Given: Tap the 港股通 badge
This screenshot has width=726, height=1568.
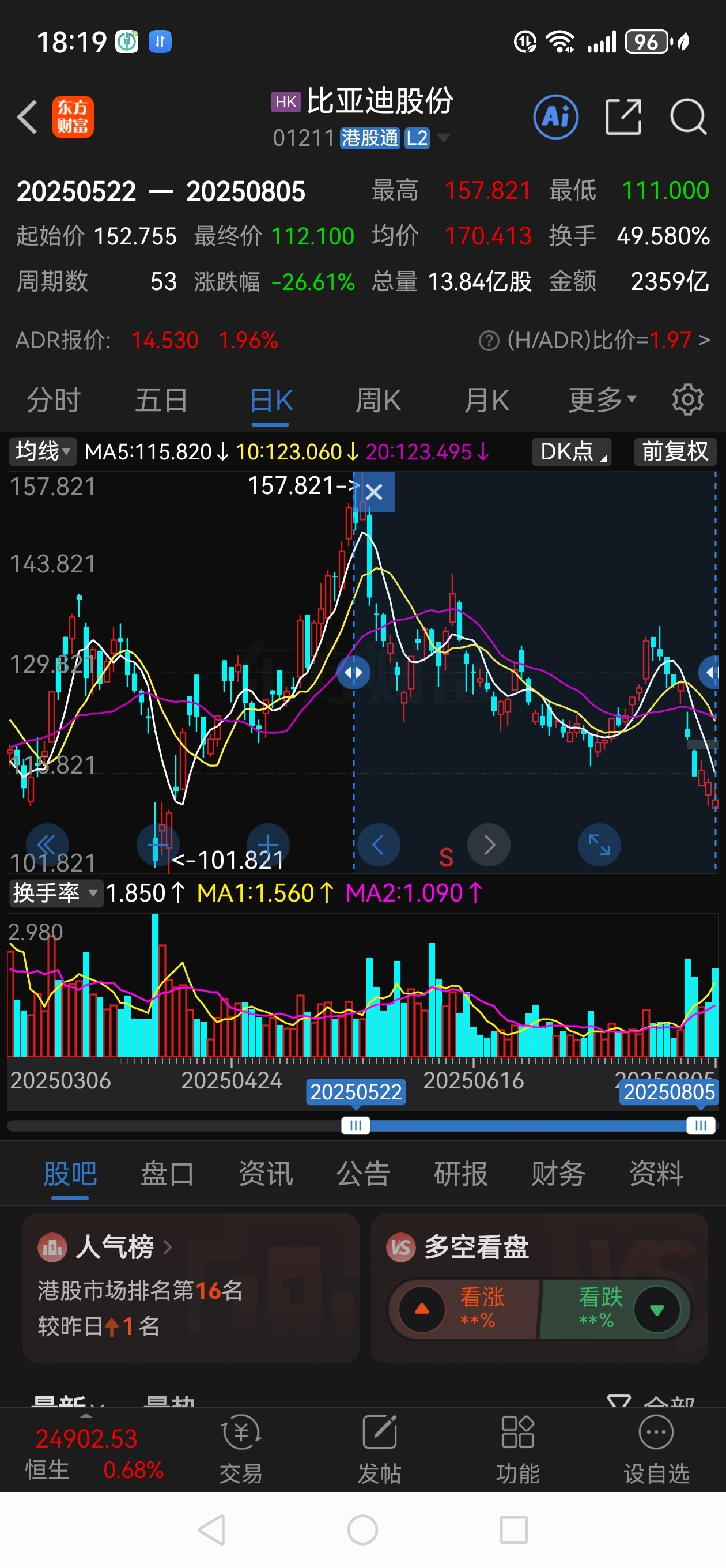Looking at the screenshot, I should [x=369, y=138].
